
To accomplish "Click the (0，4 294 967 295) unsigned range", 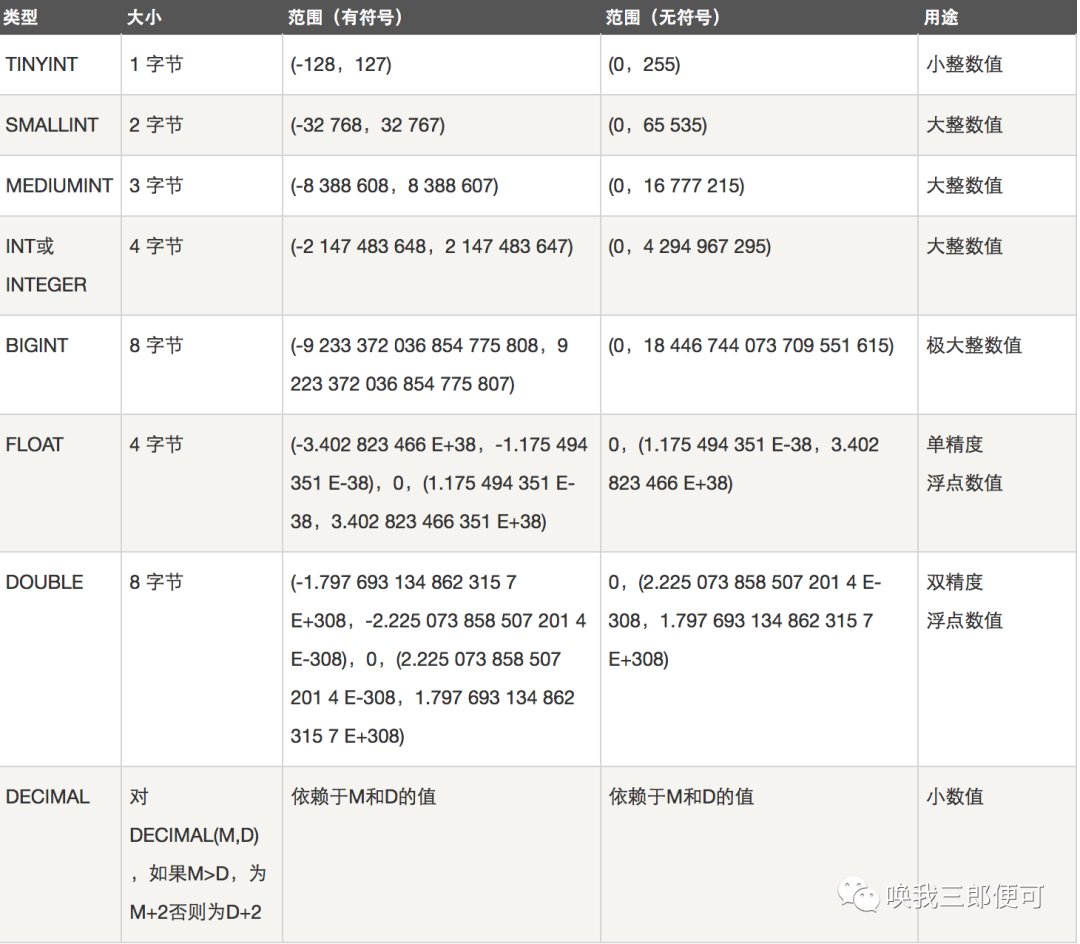I will coord(689,246).
